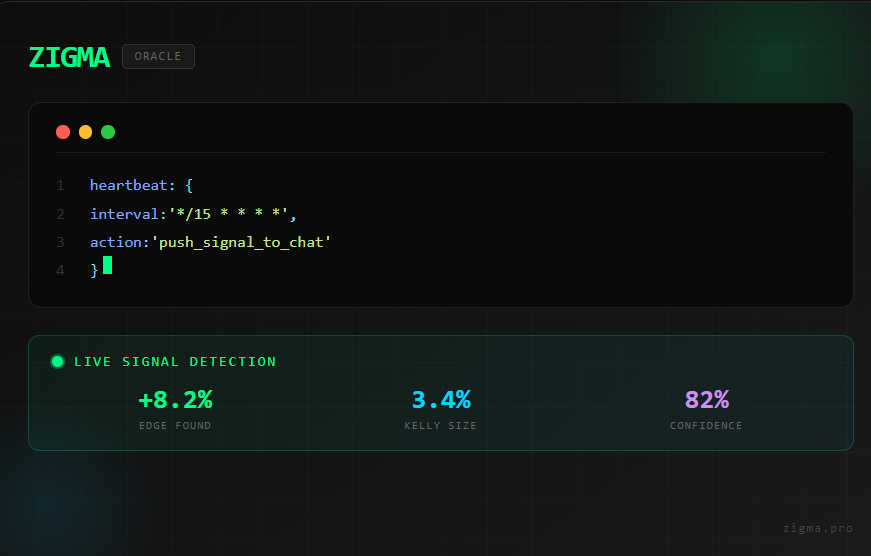Viewport: 871px width, 556px height.
Task: Select the 'heartbeat: {' code line
Action: click(x=142, y=186)
